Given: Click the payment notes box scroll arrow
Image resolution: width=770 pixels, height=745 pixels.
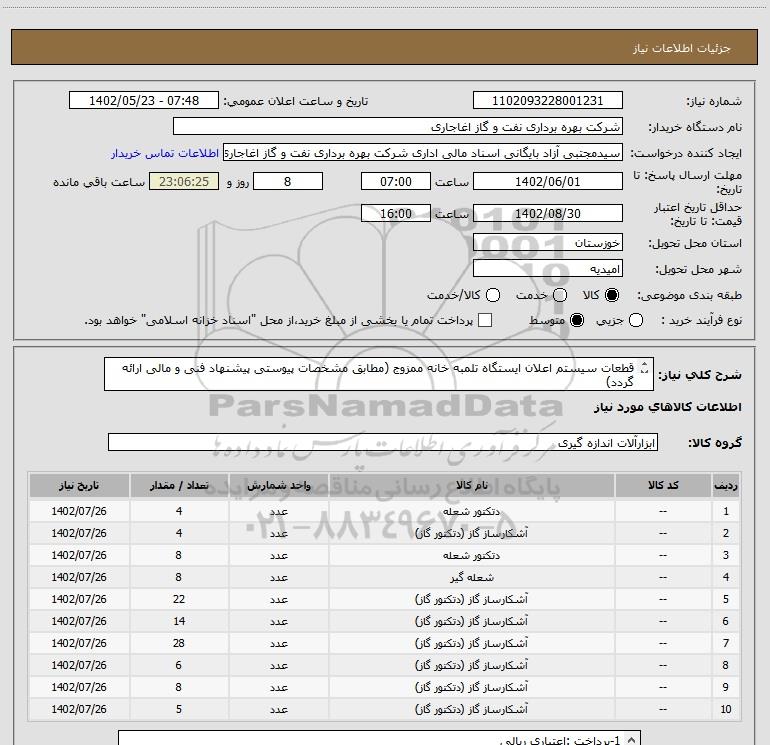Looking at the screenshot, I should (x=632, y=739).
